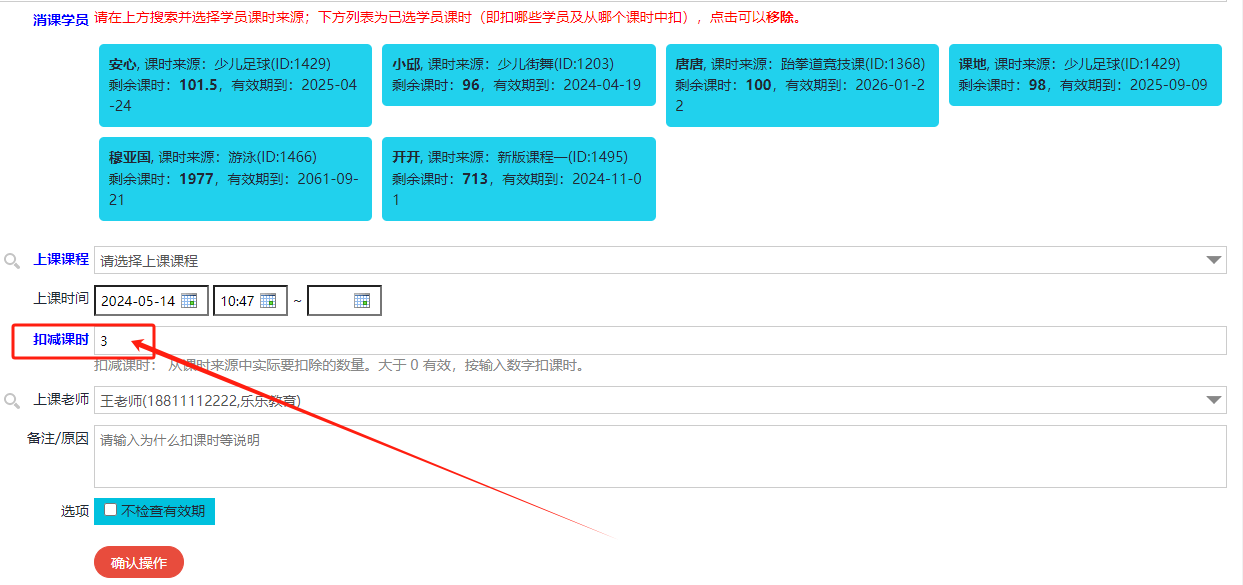Click the 备注/原因 label

click(x=58, y=438)
